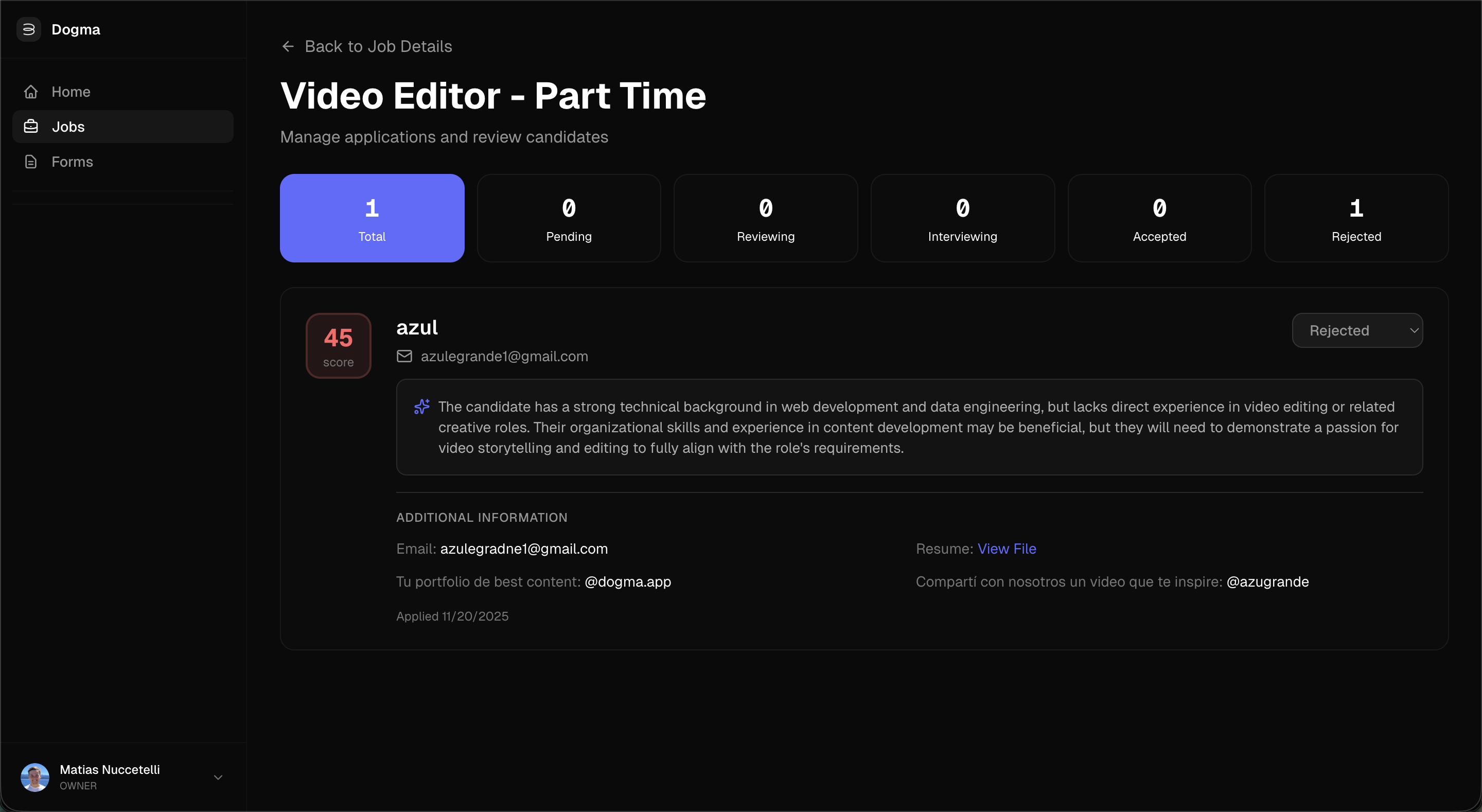Click the Dogma logo icon

point(29,29)
